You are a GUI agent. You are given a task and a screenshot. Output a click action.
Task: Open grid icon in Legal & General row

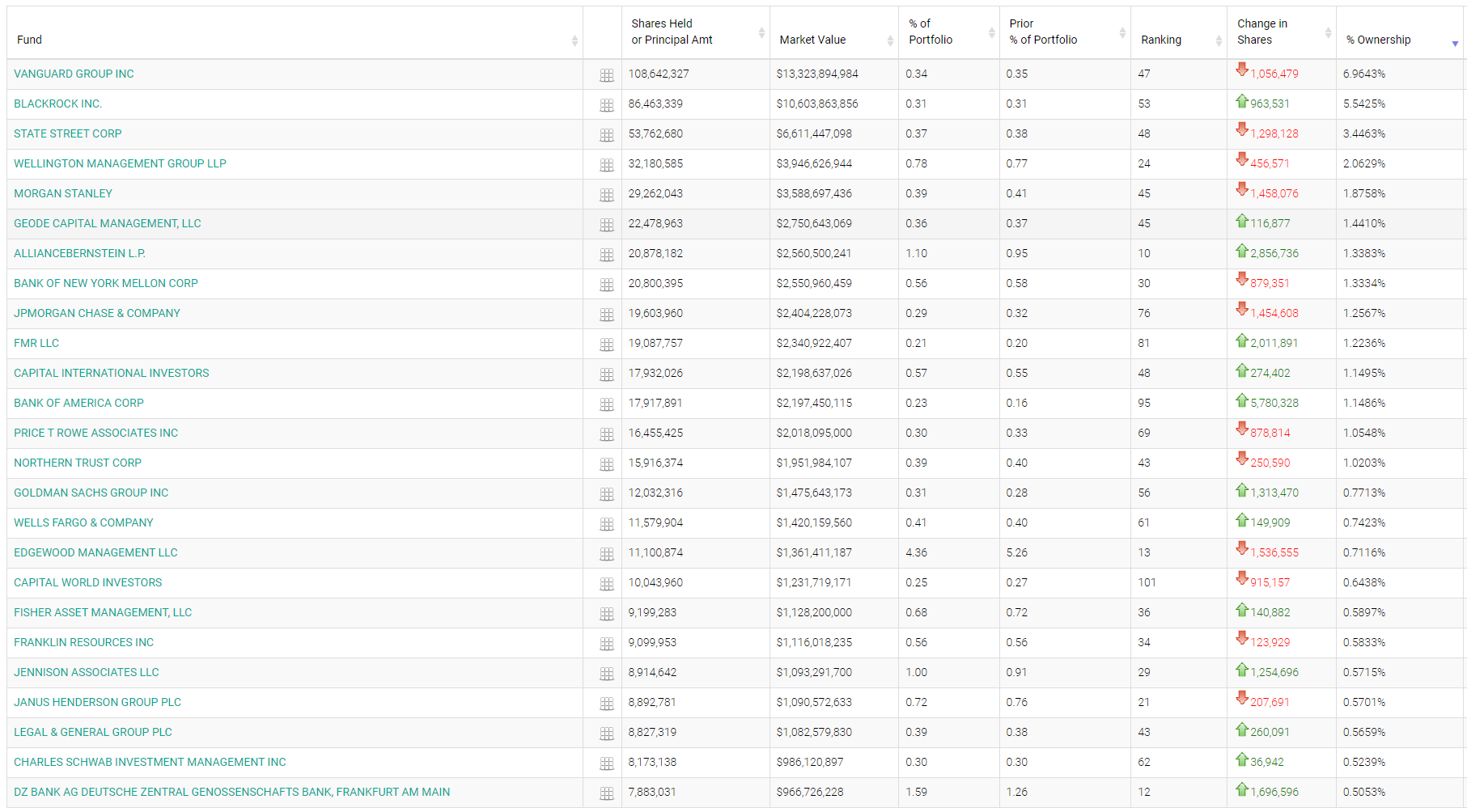click(606, 734)
